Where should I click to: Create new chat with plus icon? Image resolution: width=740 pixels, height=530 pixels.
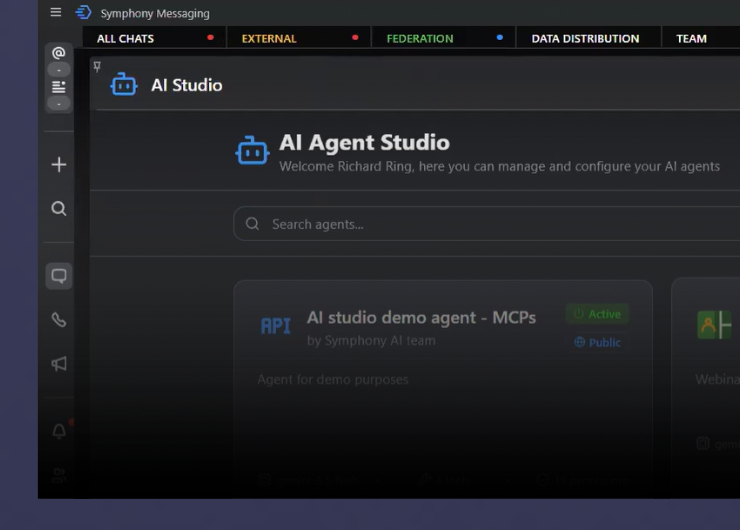click(59, 165)
